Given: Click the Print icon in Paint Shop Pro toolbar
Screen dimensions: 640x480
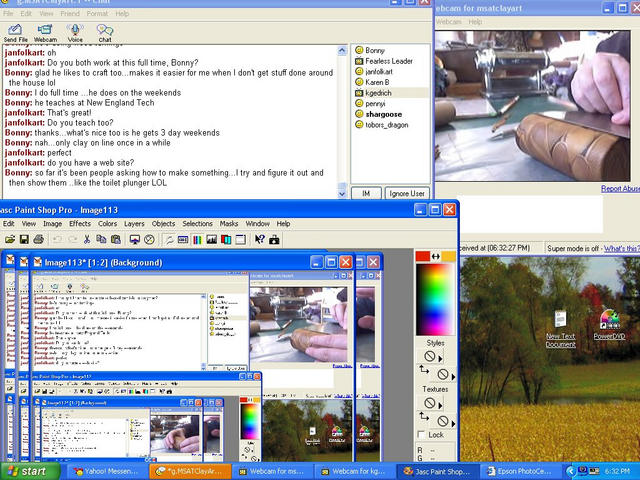Looking at the screenshot, I should tap(38, 239).
